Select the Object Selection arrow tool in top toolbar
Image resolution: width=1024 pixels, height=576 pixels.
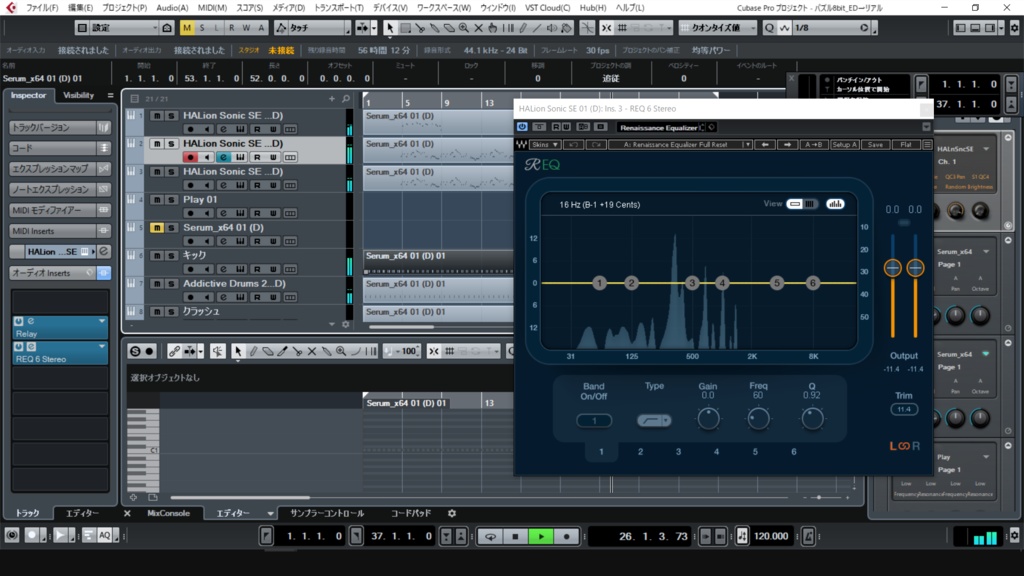click(x=390, y=28)
